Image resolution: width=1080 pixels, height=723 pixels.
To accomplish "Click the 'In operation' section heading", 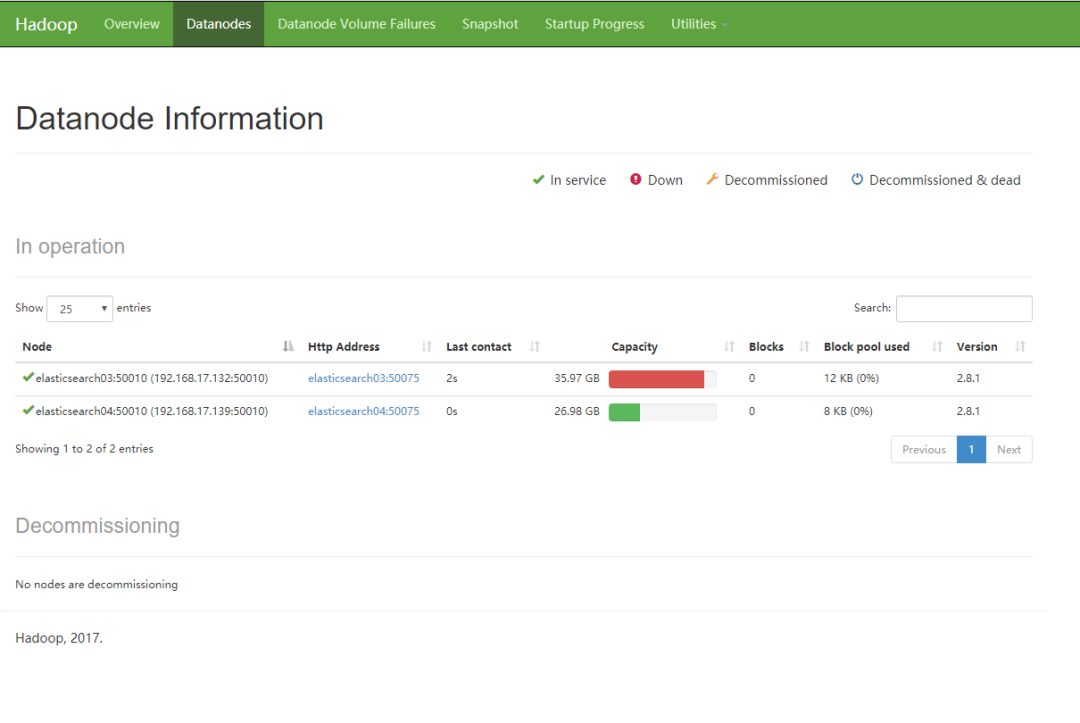I will 70,247.
